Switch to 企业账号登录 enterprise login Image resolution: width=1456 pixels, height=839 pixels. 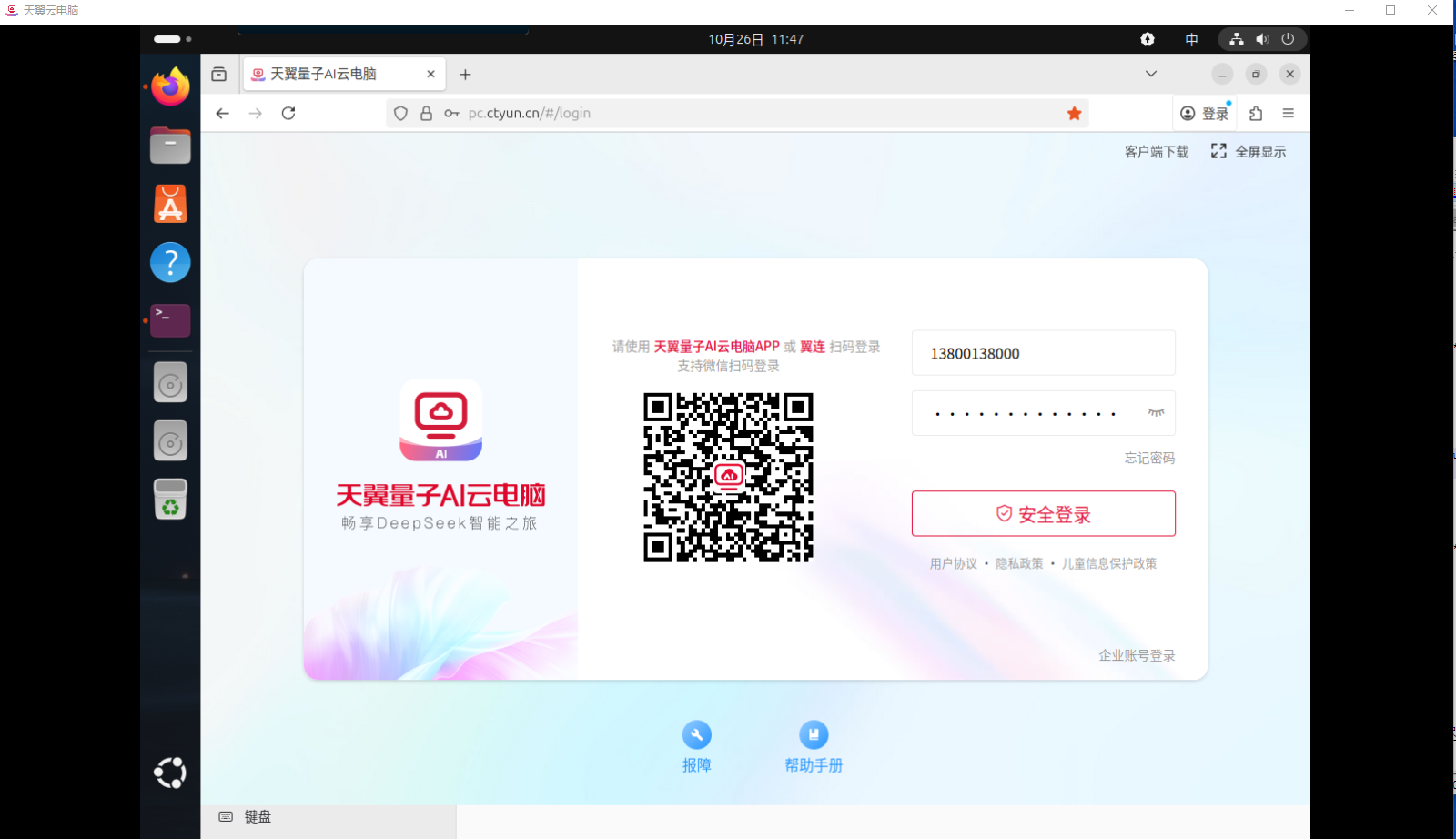coord(1137,655)
